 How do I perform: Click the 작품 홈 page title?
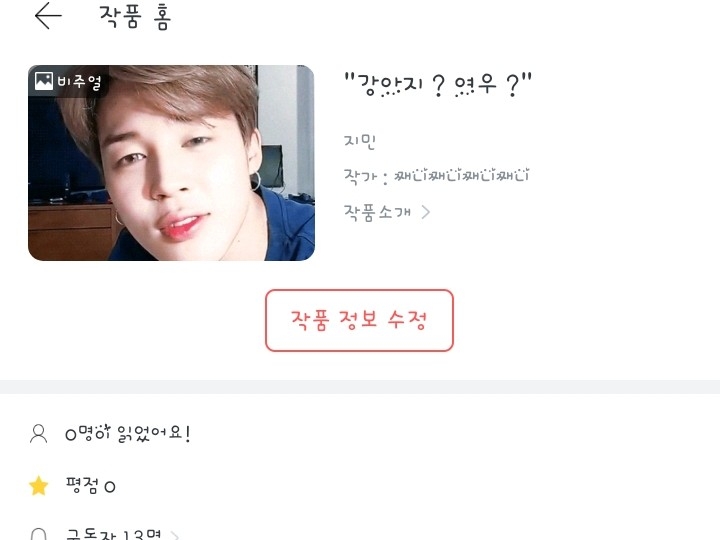tap(135, 17)
